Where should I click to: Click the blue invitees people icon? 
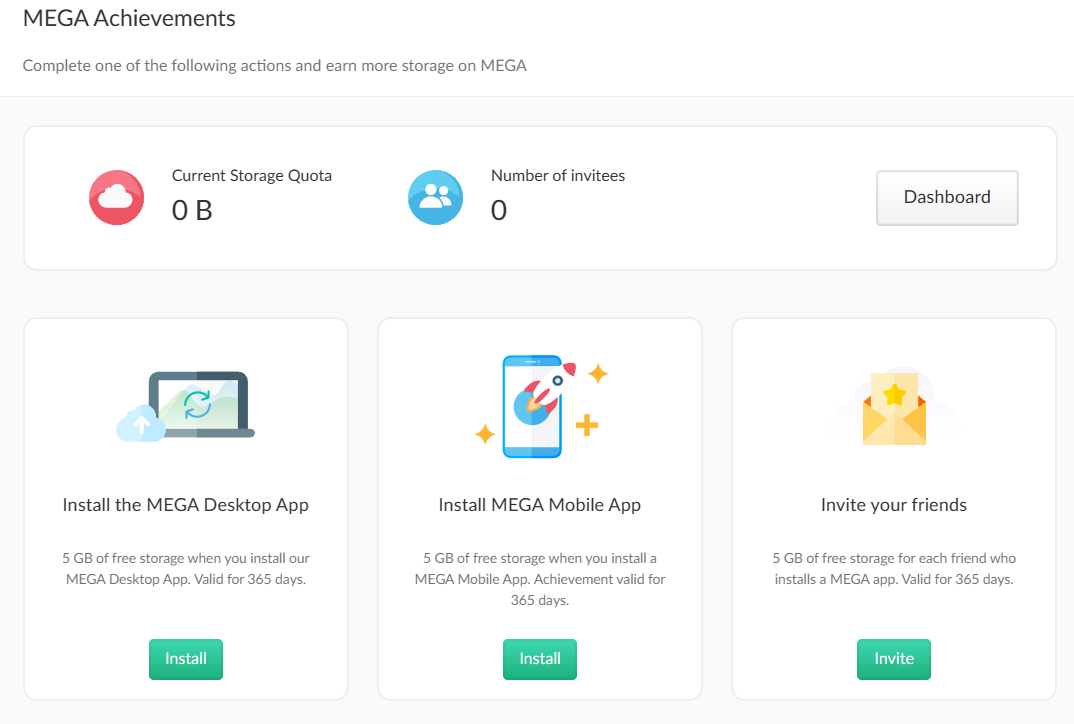(435, 197)
